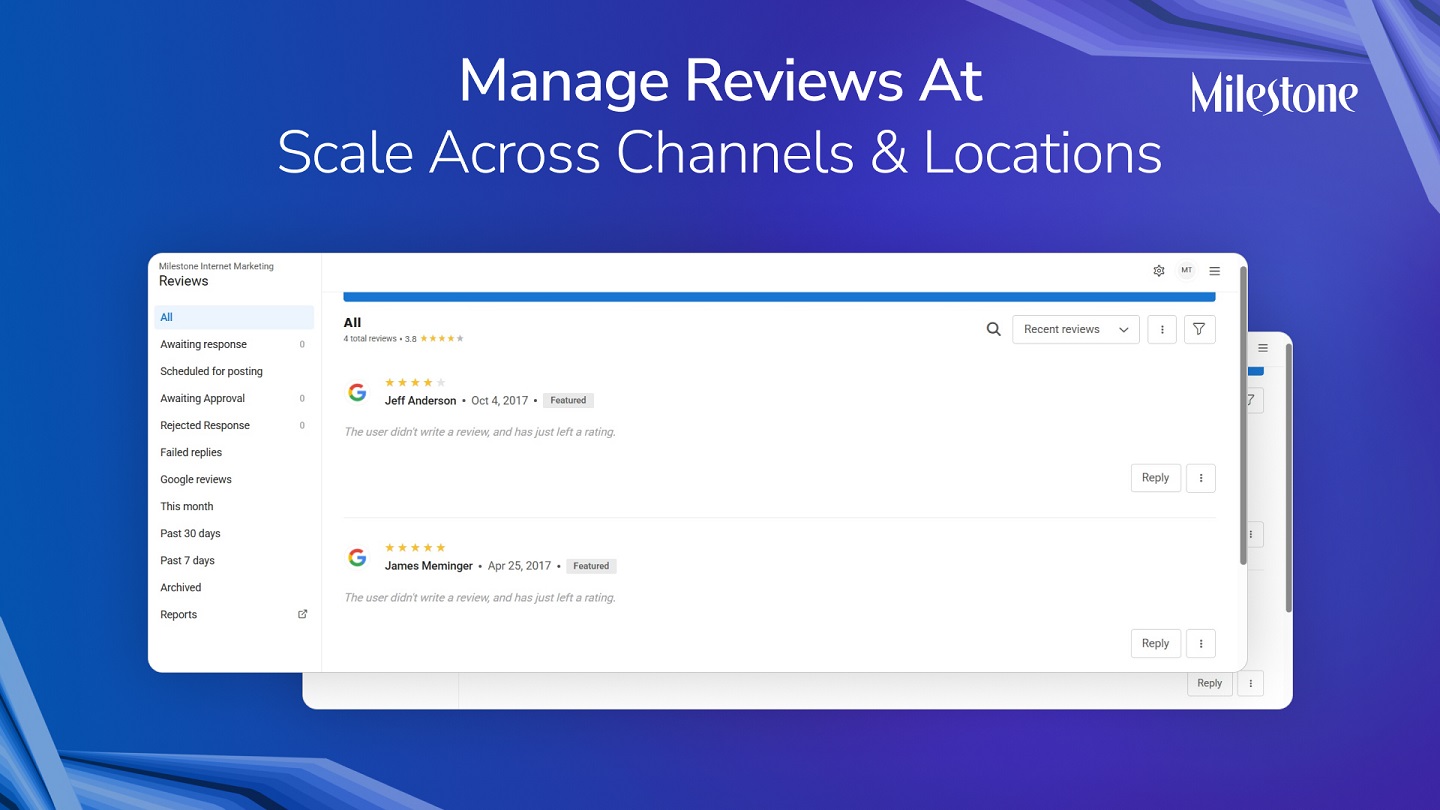Click the front window's vertical scrollbar
The height and width of the screenshot is (810, 1440).
(x=1243, y=415)
